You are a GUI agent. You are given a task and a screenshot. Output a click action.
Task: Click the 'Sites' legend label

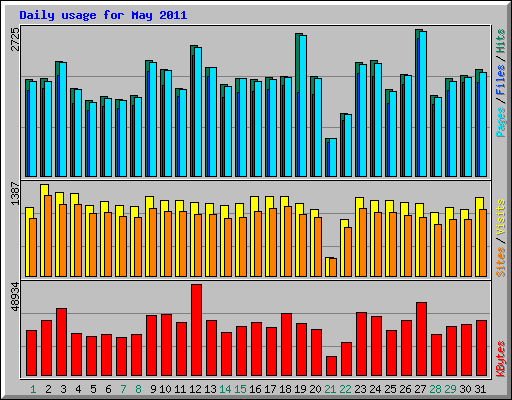(x=500, y=262)
